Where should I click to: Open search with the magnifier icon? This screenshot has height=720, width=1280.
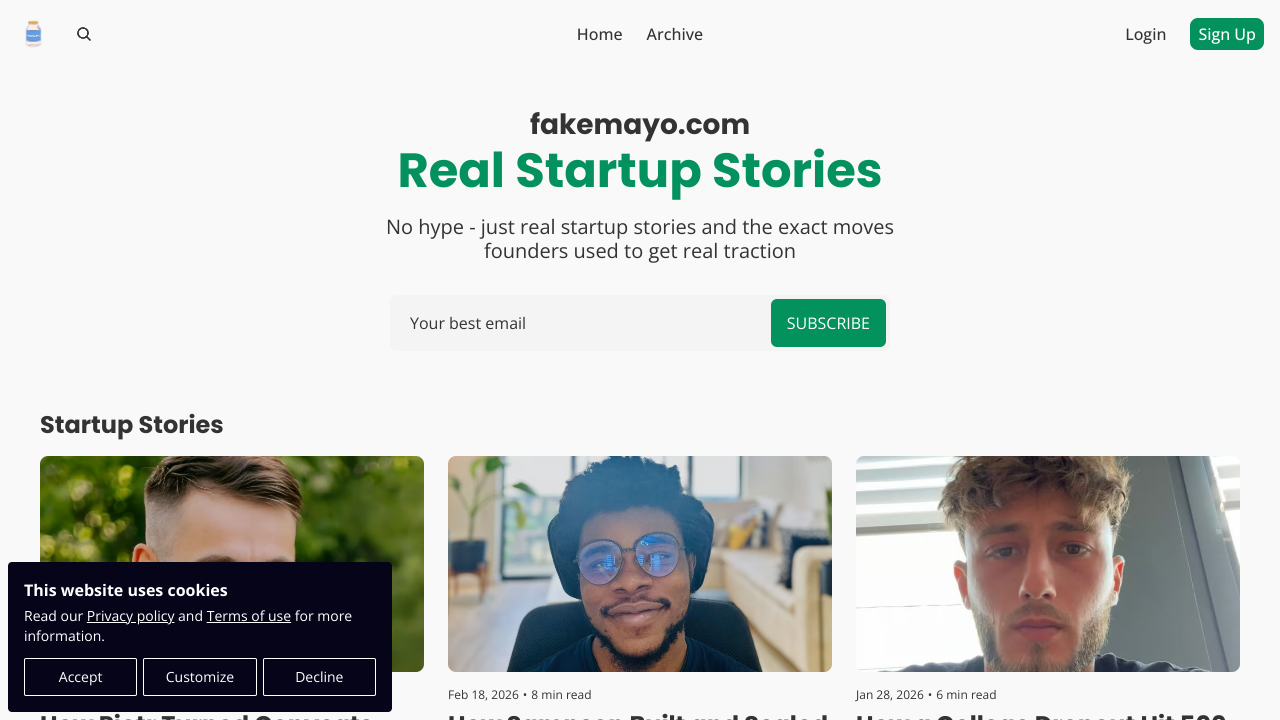pos(84,34)
